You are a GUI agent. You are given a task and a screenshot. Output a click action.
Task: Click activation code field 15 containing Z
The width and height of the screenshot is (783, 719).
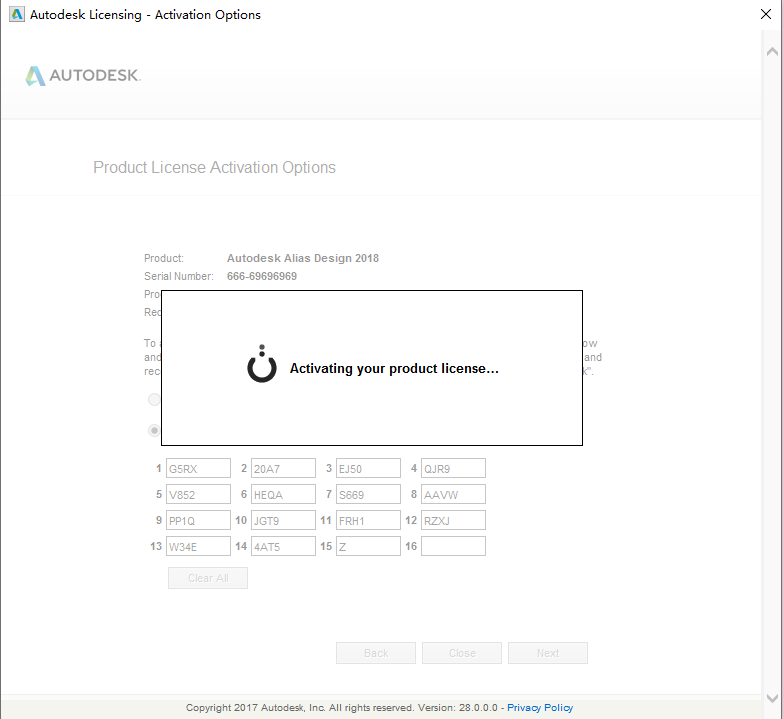pos(368,546)
